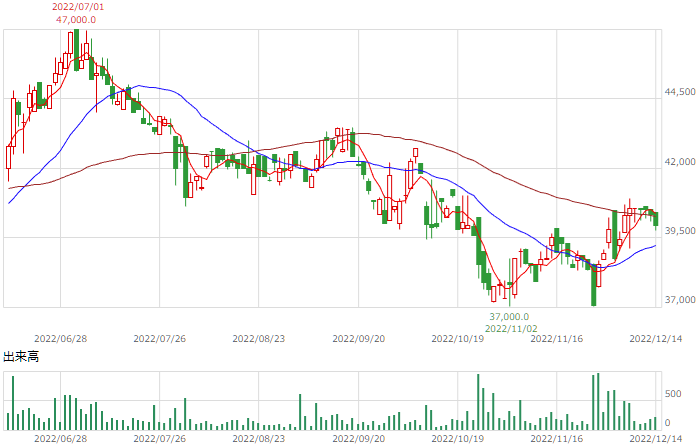Click 2022/12/14 date under volume chart

(x=656, y=439)
